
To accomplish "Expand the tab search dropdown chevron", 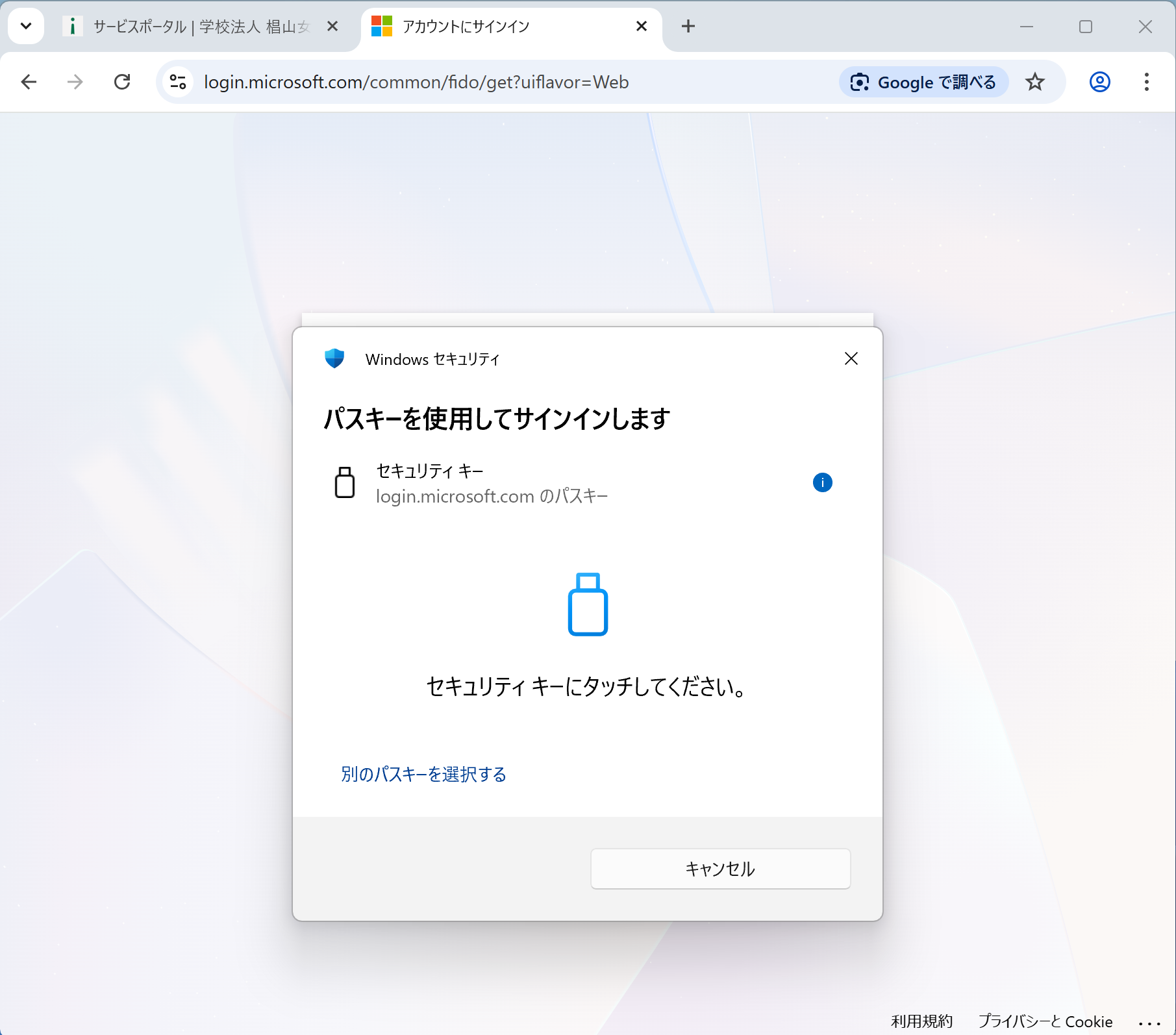I will [x=26, y=26].
